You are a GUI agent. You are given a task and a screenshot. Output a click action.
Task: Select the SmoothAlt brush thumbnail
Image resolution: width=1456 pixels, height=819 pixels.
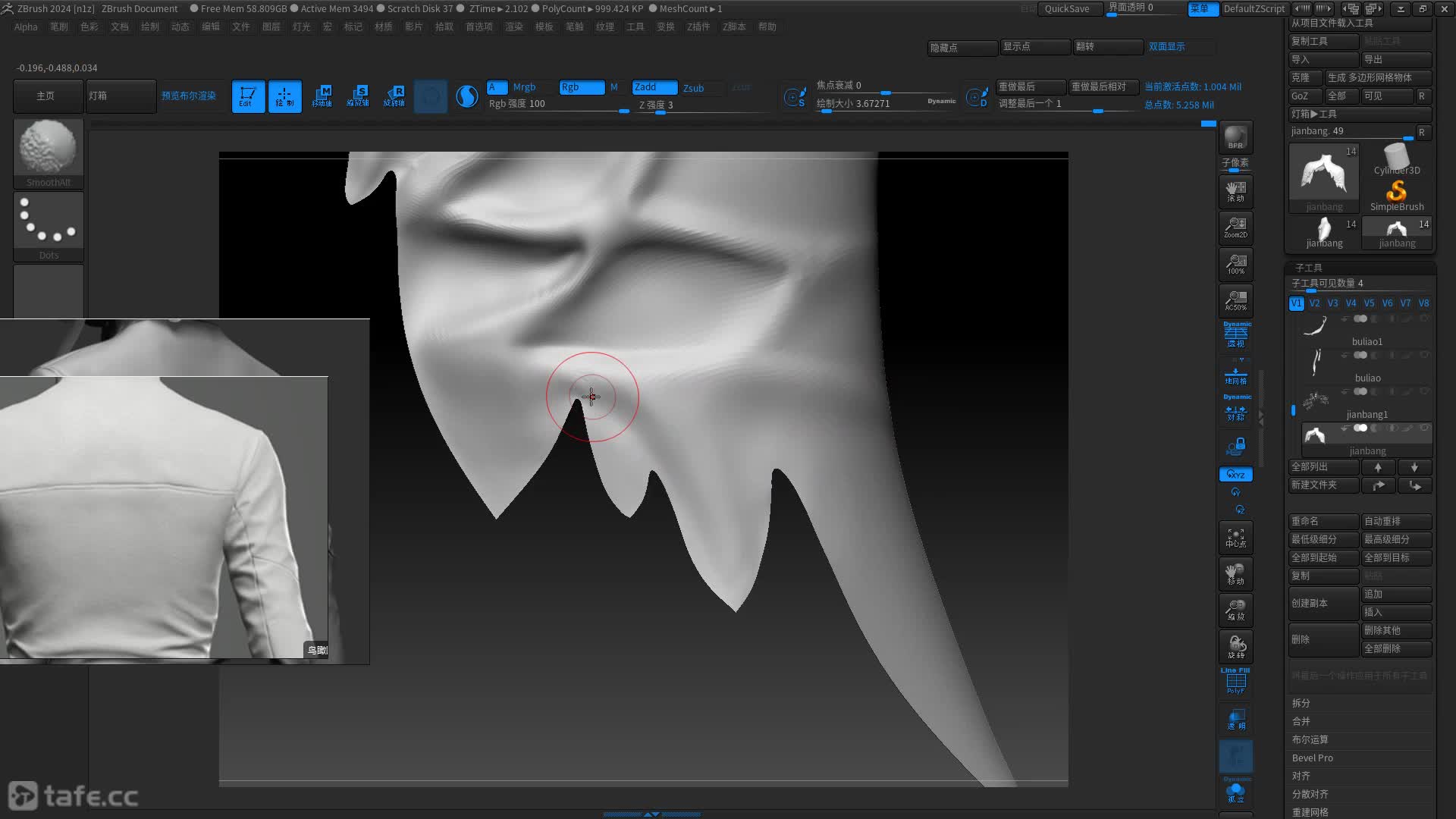(49, 153)
